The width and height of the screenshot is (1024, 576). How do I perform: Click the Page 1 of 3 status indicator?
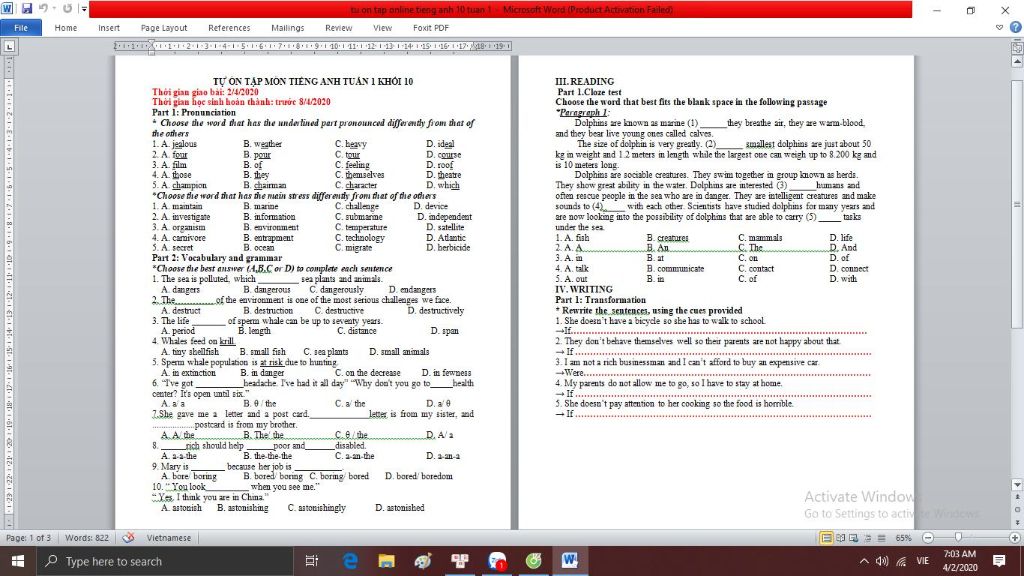click(29, 538)
